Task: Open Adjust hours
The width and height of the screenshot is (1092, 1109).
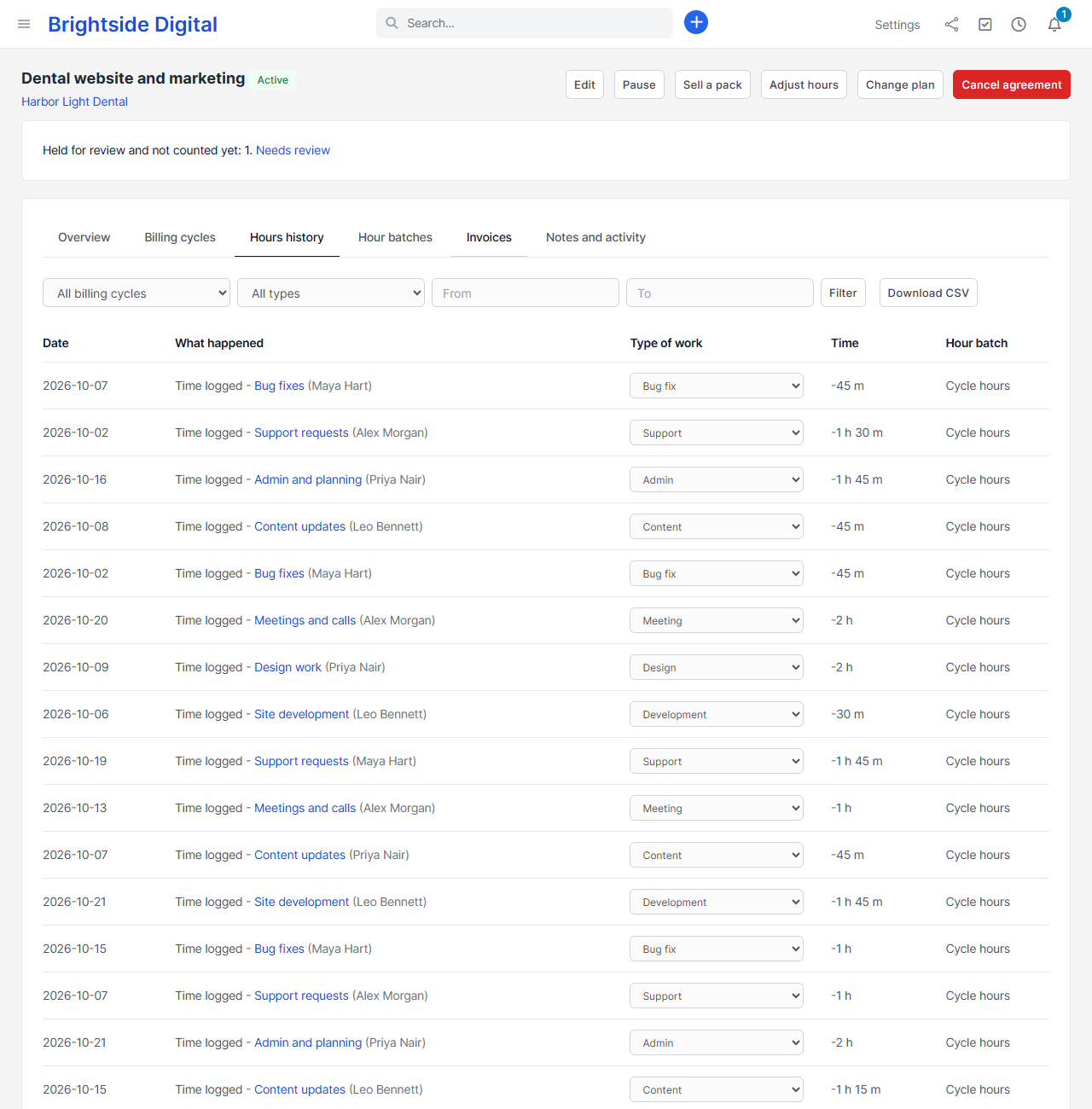Action: tap(804, 84)
